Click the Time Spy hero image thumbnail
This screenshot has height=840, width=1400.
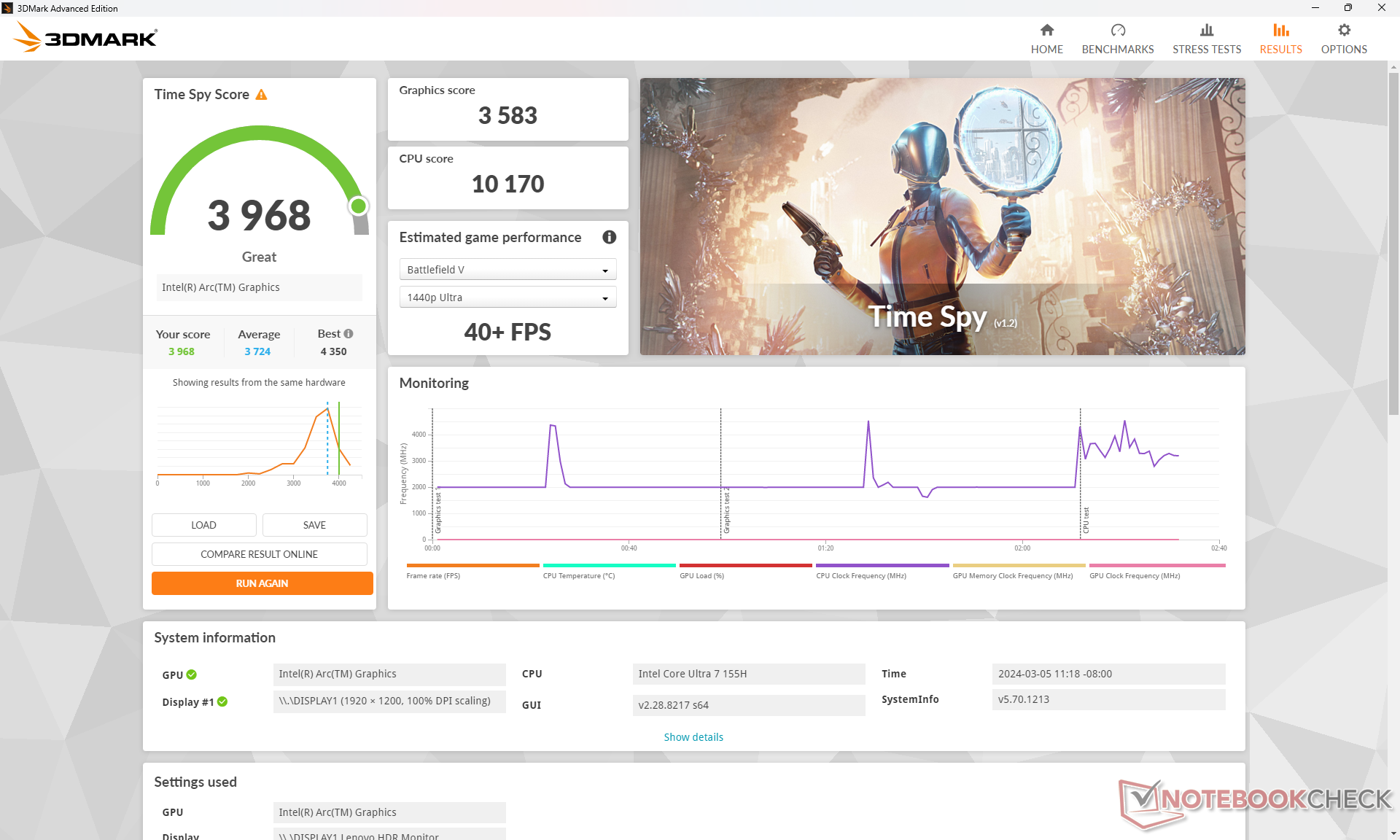[x=942, y=217]
